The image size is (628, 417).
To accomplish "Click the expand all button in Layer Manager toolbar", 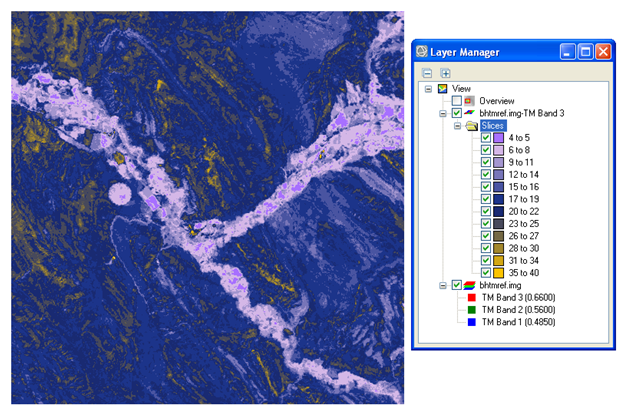I will coord(445,73).
